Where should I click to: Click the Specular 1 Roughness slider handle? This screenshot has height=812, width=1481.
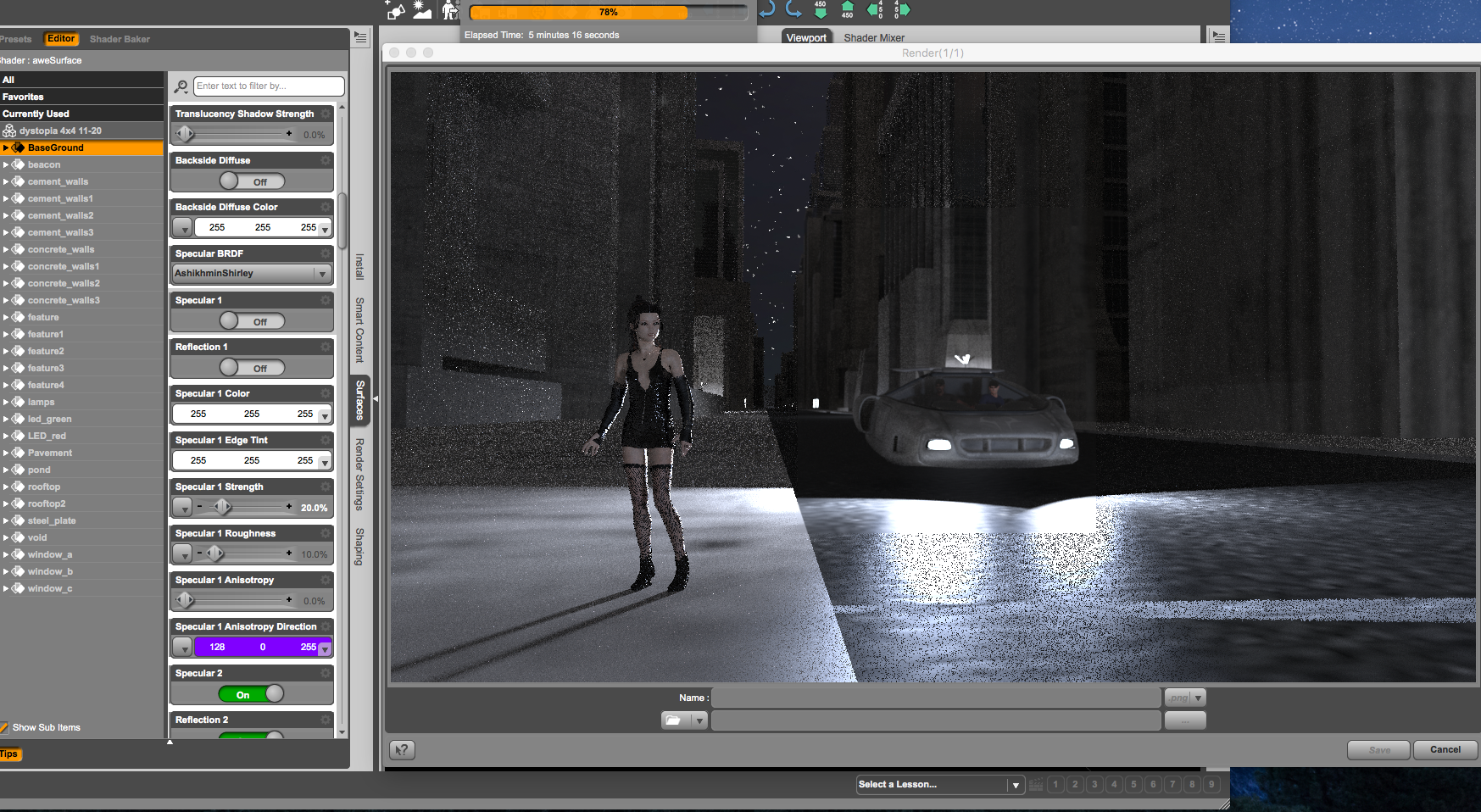coord(215,553)
